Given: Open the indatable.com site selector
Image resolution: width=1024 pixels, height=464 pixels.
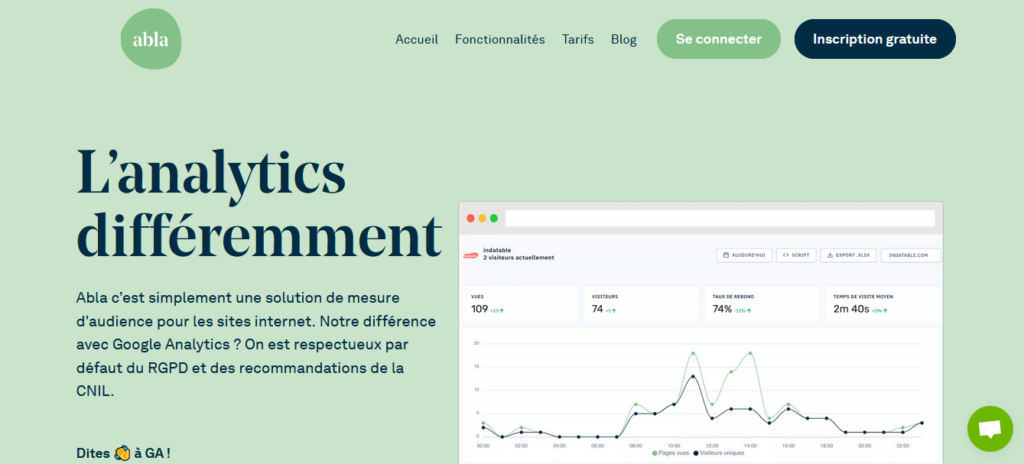Looking at the screenshot, I should (910, 255).
